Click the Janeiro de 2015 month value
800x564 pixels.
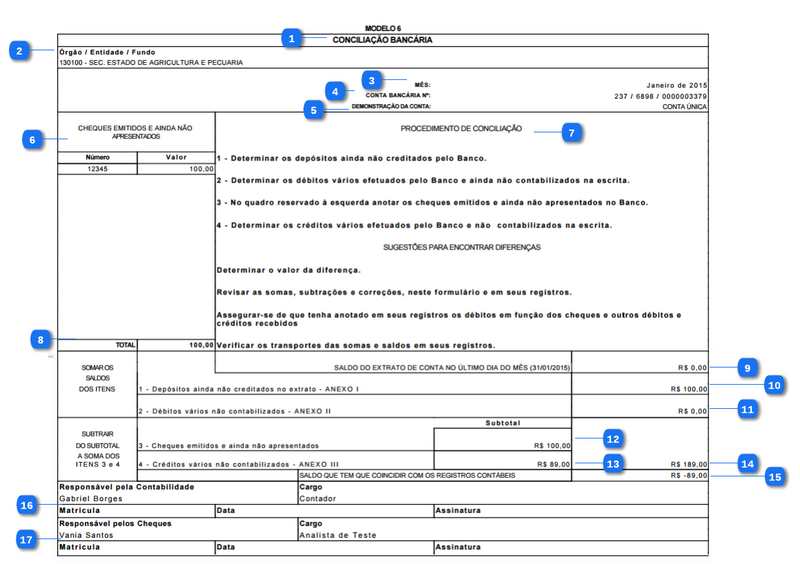pos(676,85)
